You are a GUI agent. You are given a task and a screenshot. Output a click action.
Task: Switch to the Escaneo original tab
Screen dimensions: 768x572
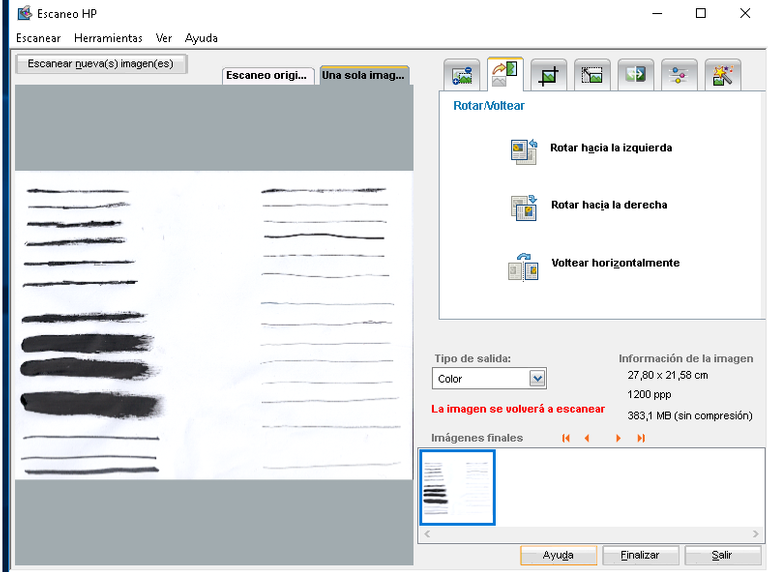coord(267,75)
